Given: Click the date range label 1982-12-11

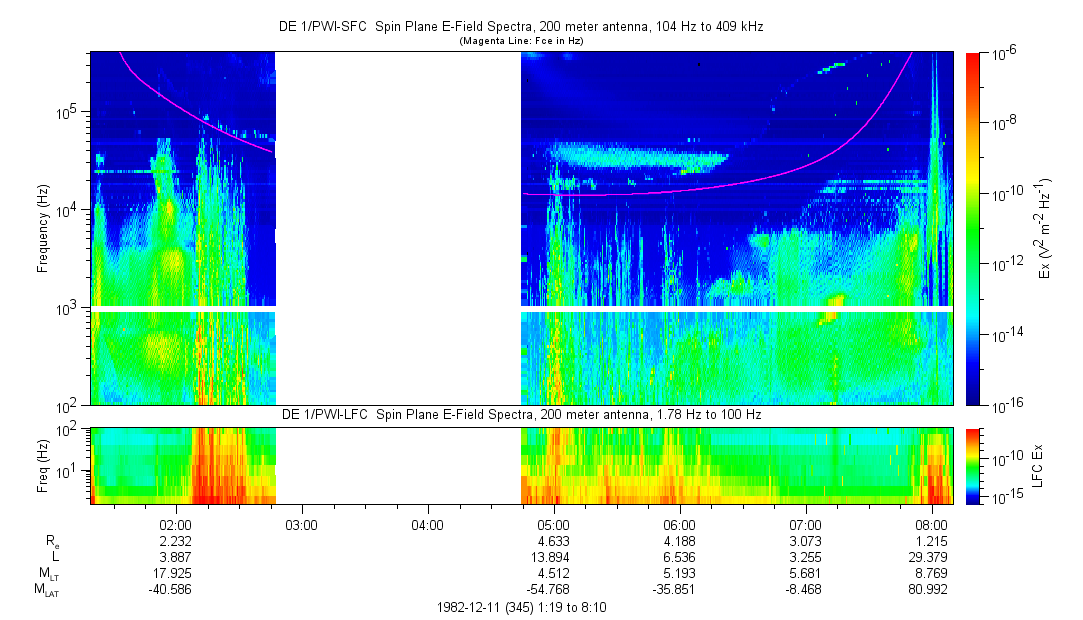Looking at the screenshot, I should pos(520,607).
